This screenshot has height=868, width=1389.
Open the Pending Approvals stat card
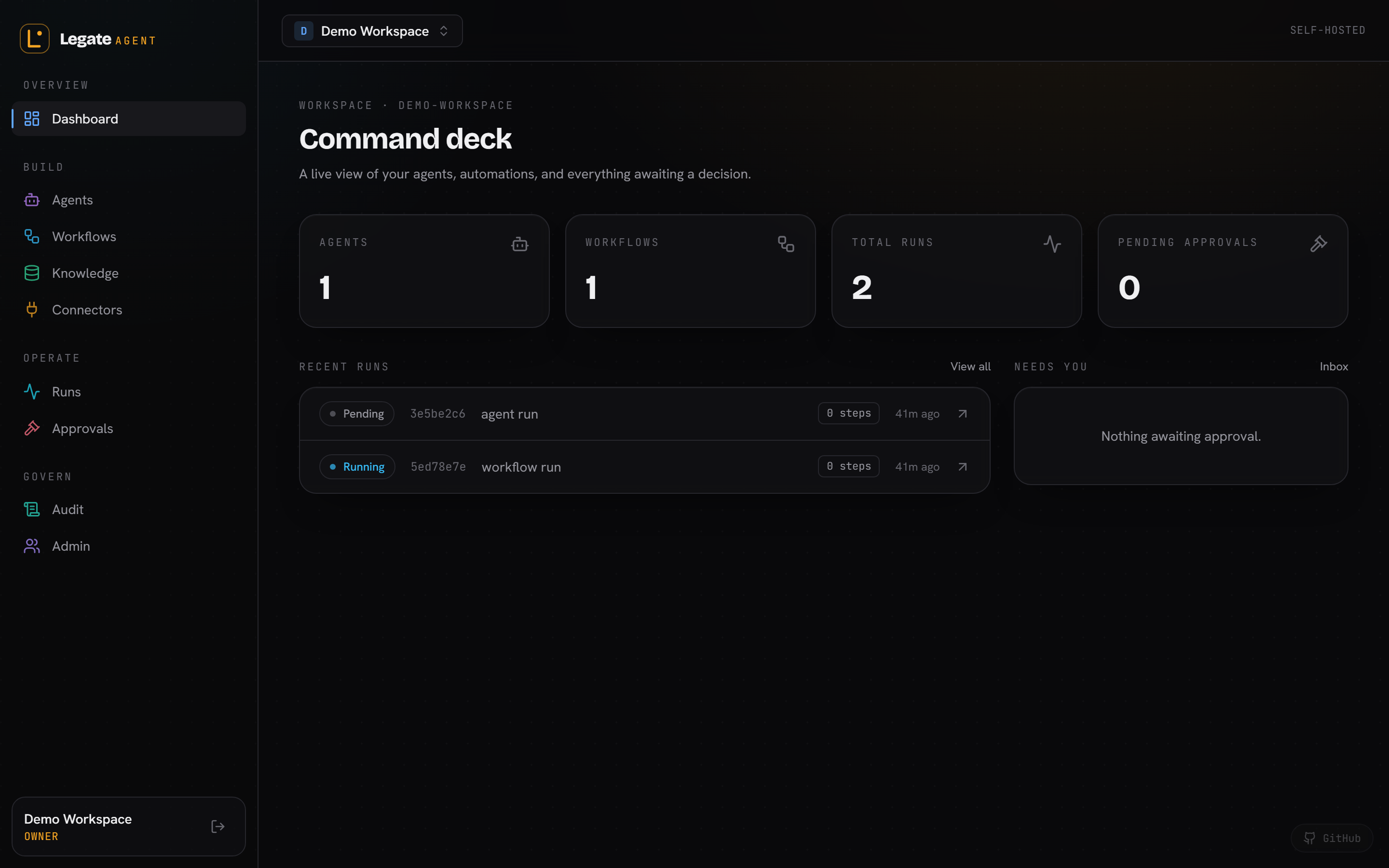pos(1223,271)
